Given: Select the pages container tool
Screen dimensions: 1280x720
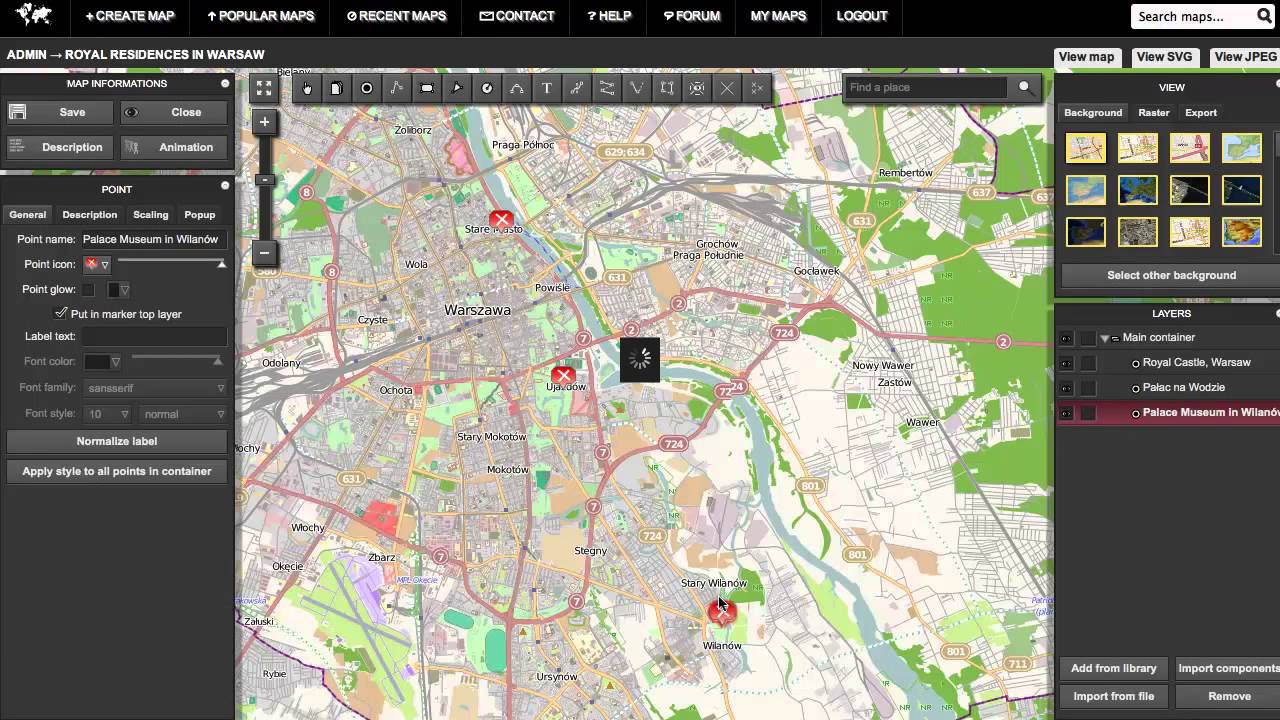Looking at the screenshot, I should pyautogui.click(x=337, y=88).
